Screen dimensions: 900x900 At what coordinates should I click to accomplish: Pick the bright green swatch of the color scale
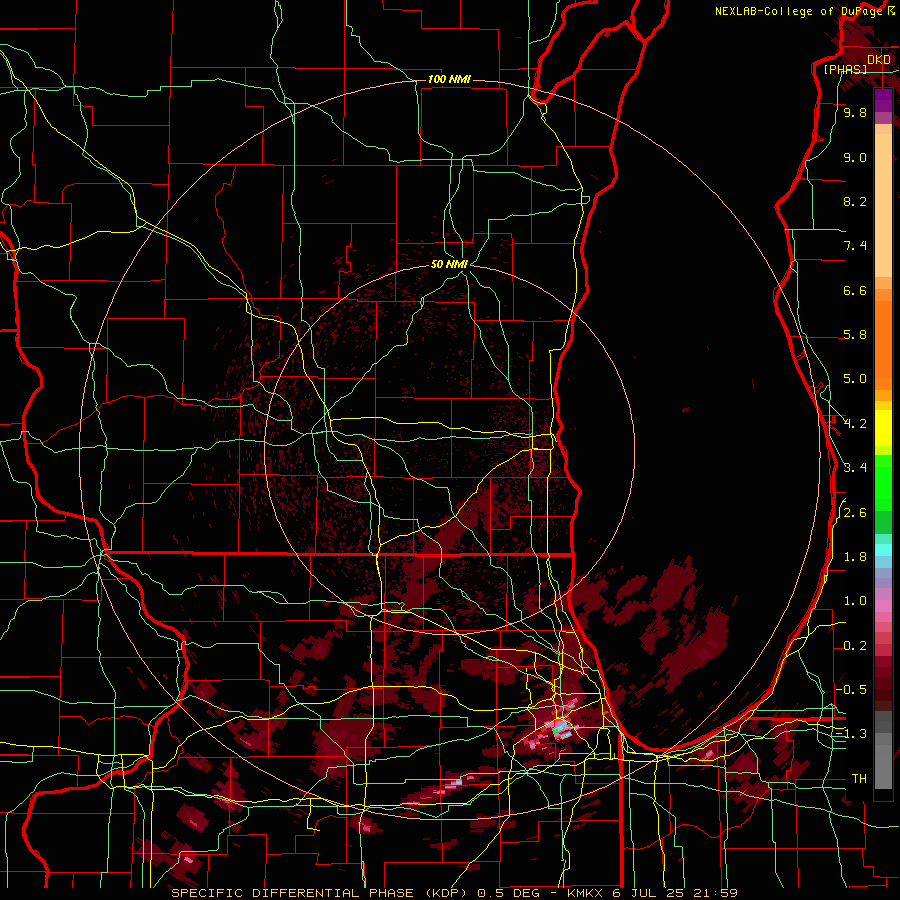883,484
